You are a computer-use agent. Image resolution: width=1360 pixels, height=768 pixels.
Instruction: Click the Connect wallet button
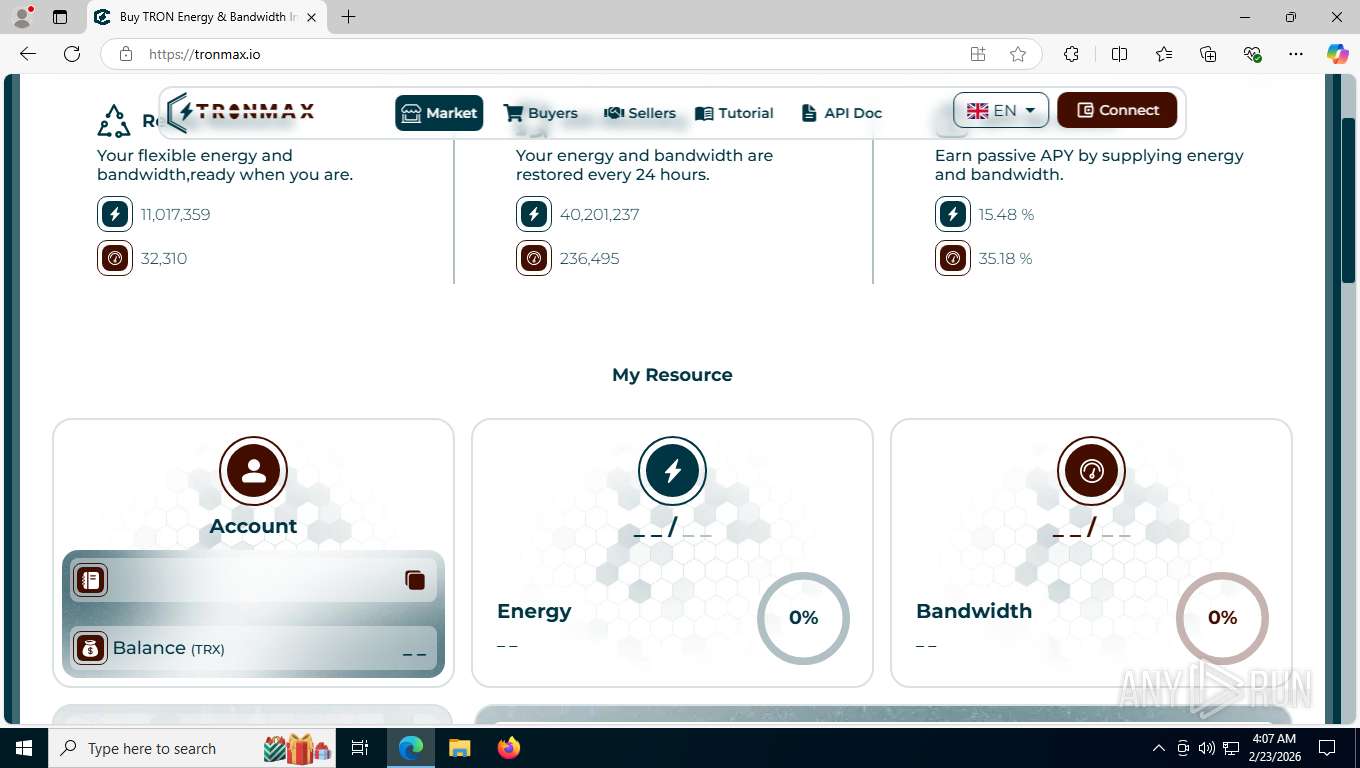1117,110
